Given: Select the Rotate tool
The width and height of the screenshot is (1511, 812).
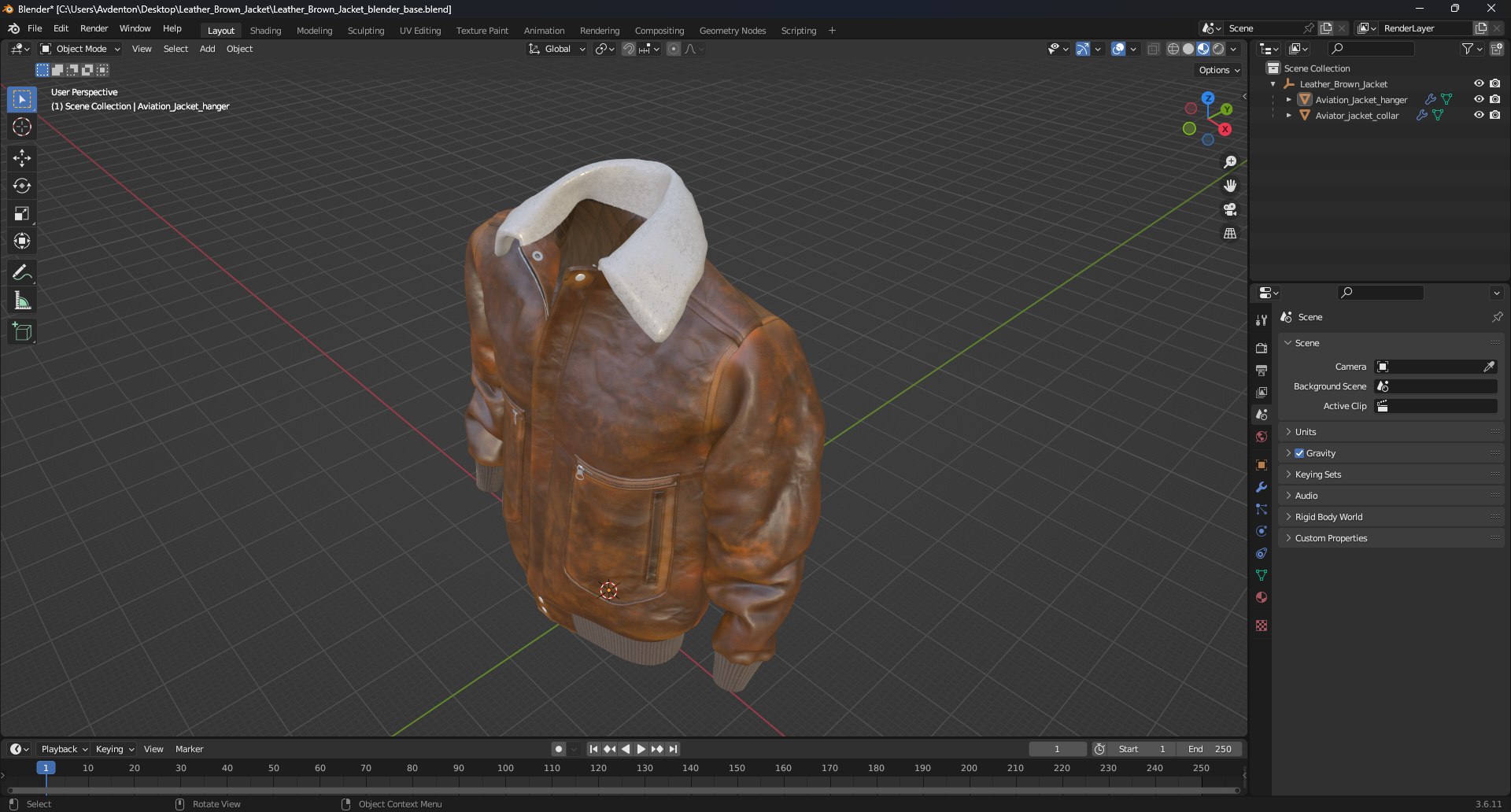Looking at the screenshot, I should point(22,186).
